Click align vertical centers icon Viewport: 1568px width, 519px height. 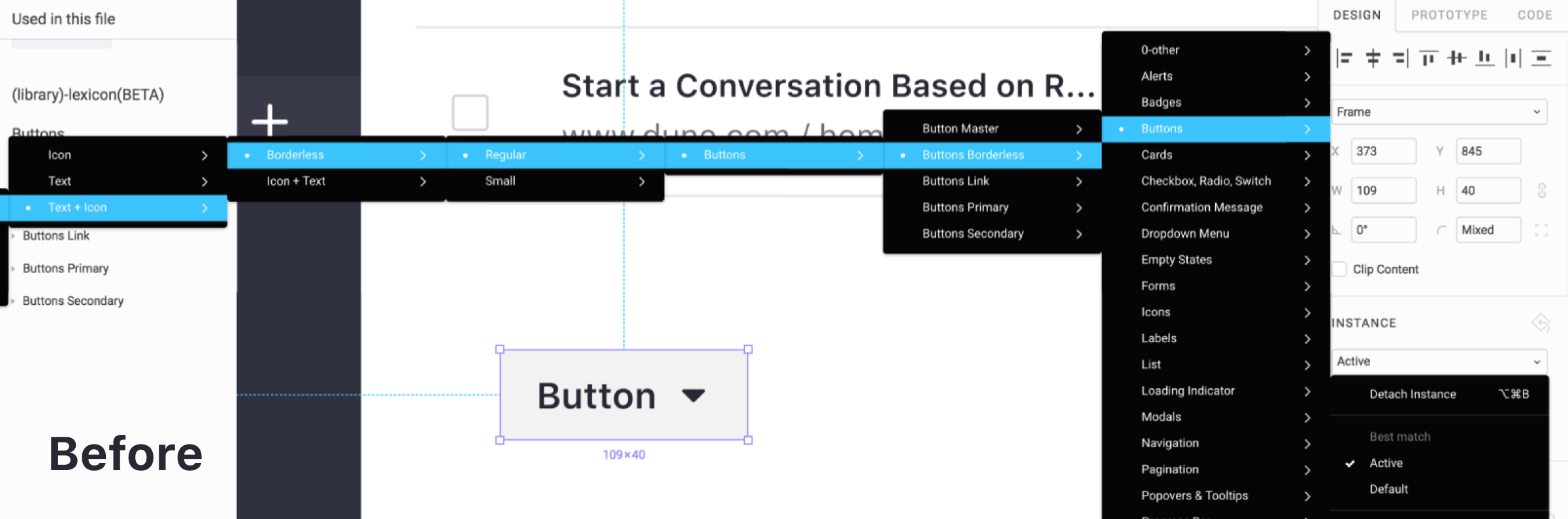coord(1457,59)
